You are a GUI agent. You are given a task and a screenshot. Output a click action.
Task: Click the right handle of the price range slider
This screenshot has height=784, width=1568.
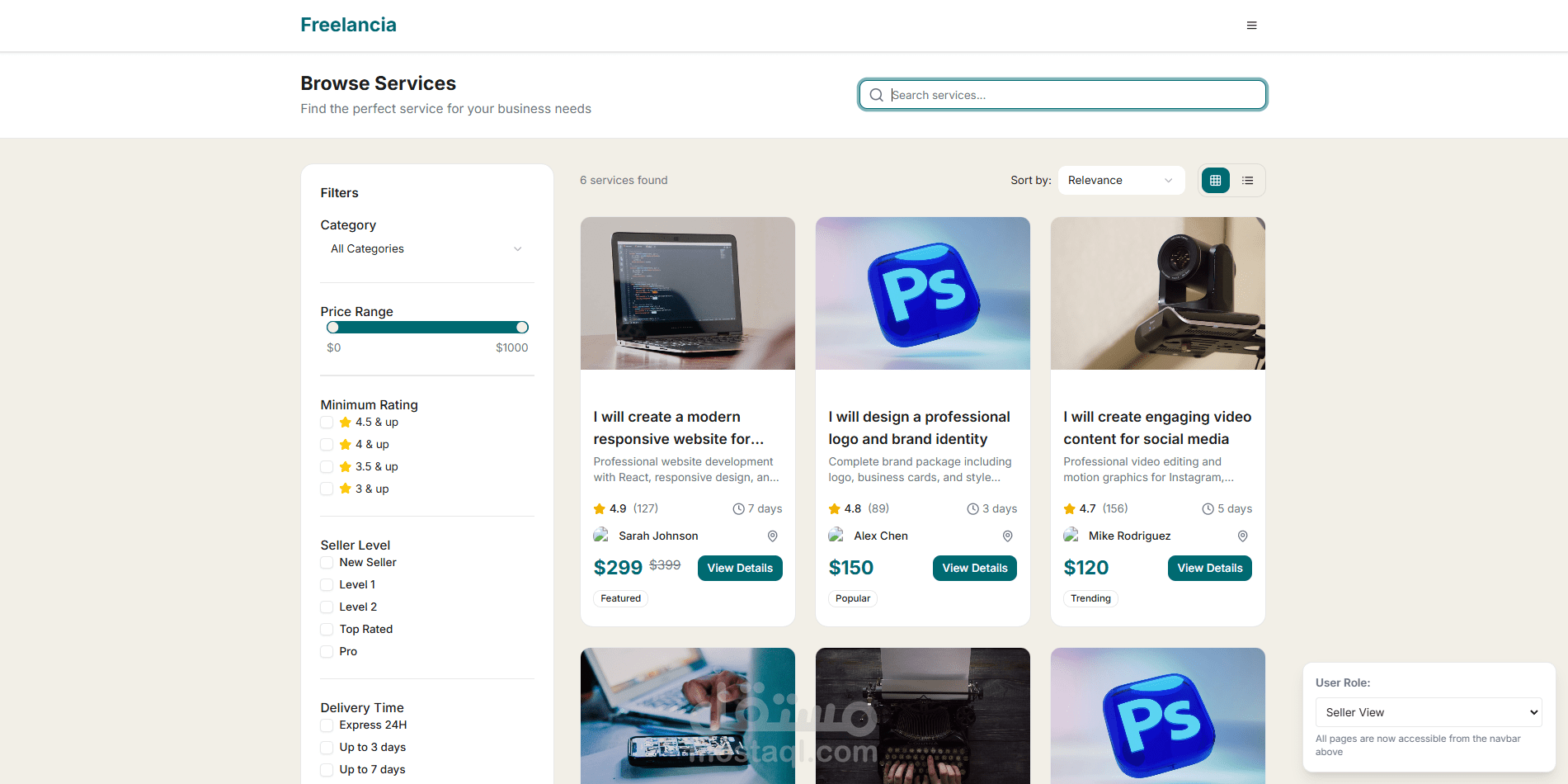[x=521, y=328]
